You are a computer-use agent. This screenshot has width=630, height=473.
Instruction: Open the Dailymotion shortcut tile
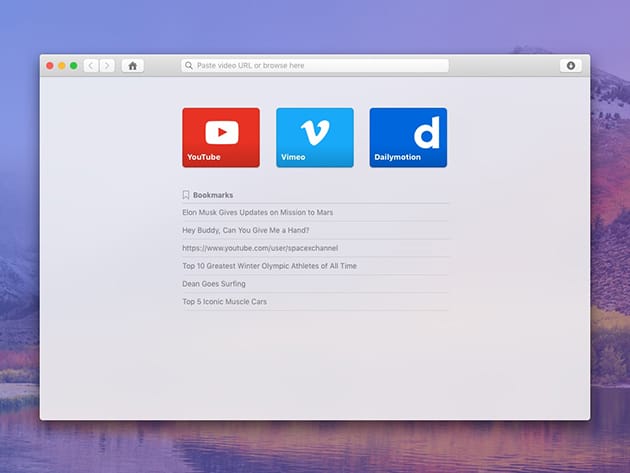click(x=408, y=137)
